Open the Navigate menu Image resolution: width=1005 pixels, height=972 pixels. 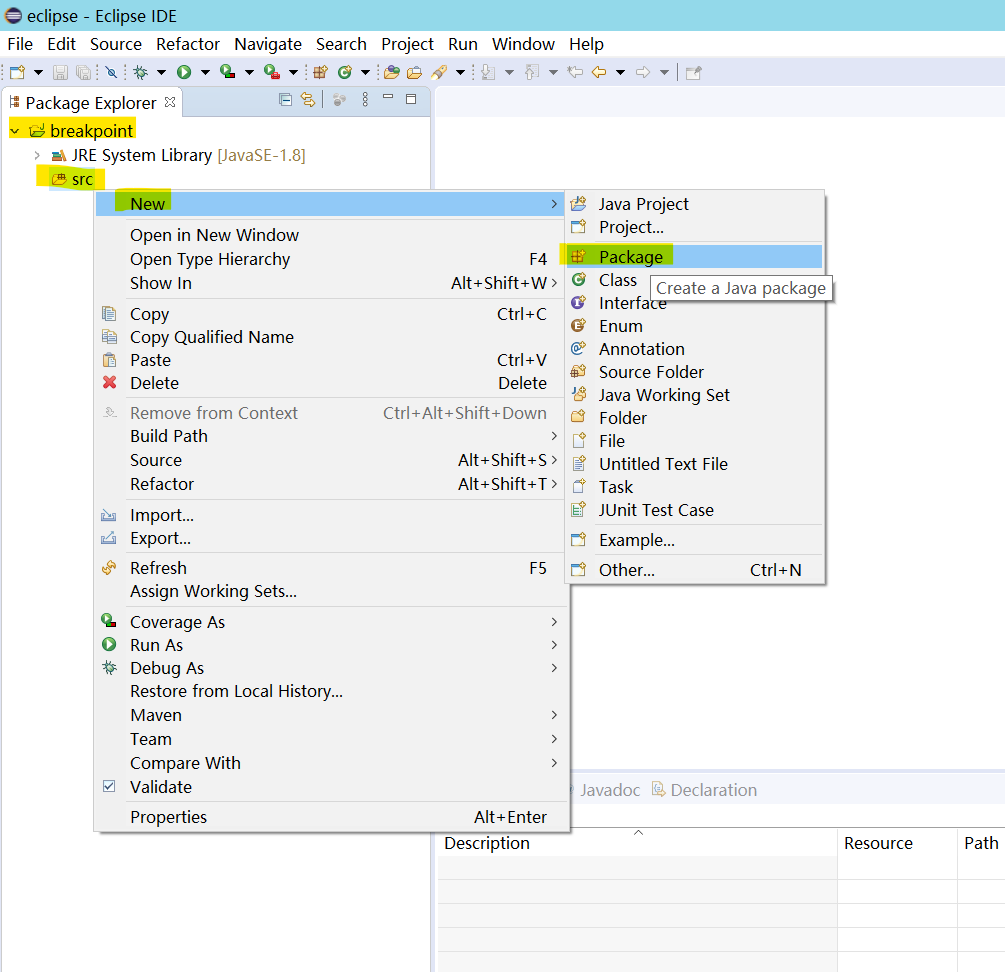(268, 44)
